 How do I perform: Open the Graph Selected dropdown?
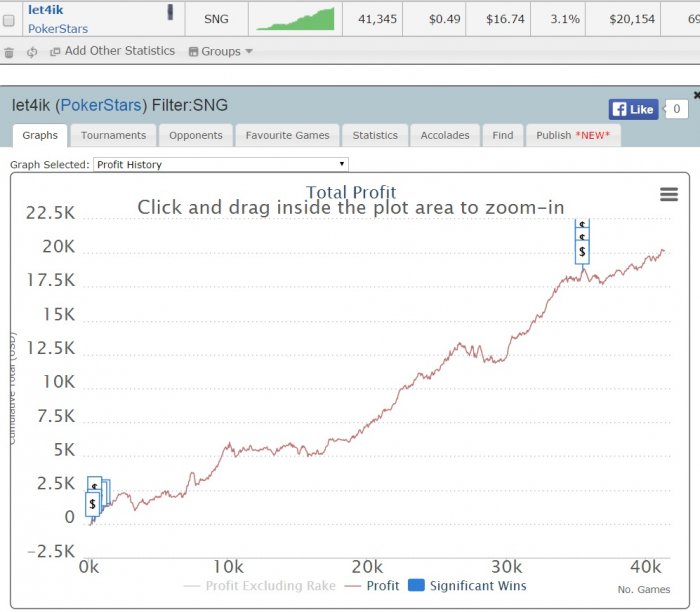point(220,164)
